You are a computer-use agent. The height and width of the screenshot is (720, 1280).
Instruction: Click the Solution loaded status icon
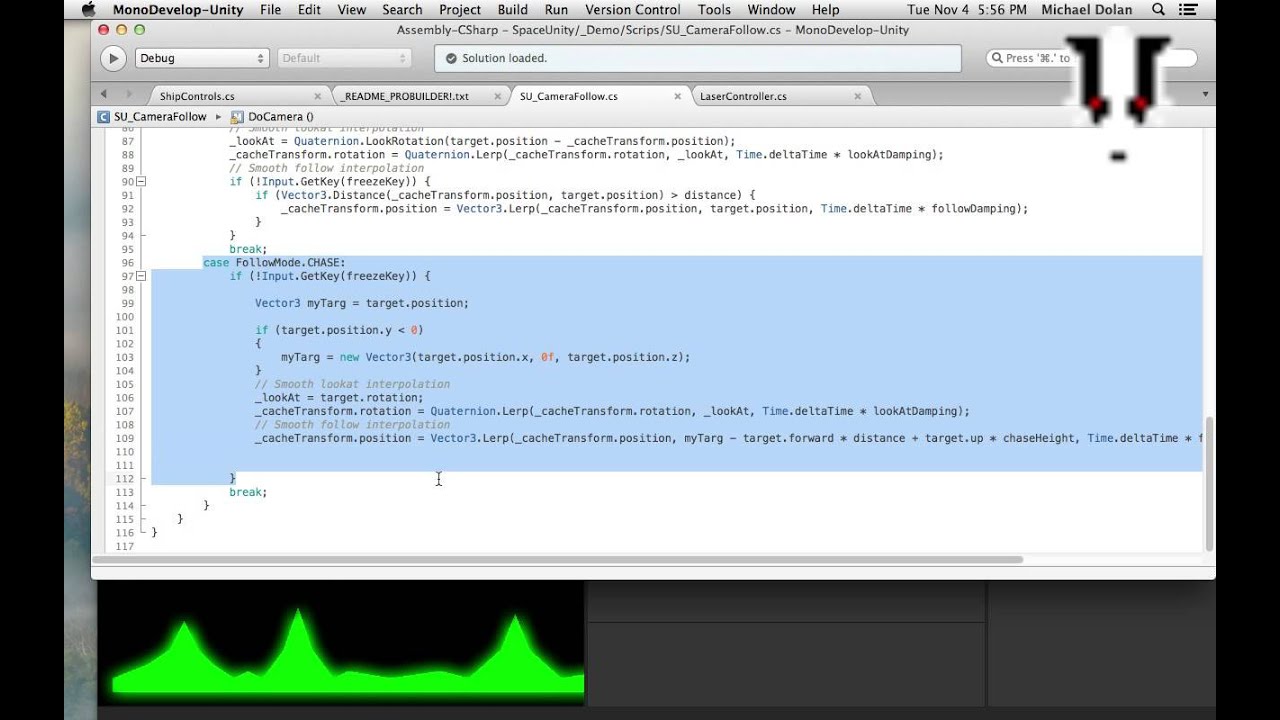(x=450, y=58)
